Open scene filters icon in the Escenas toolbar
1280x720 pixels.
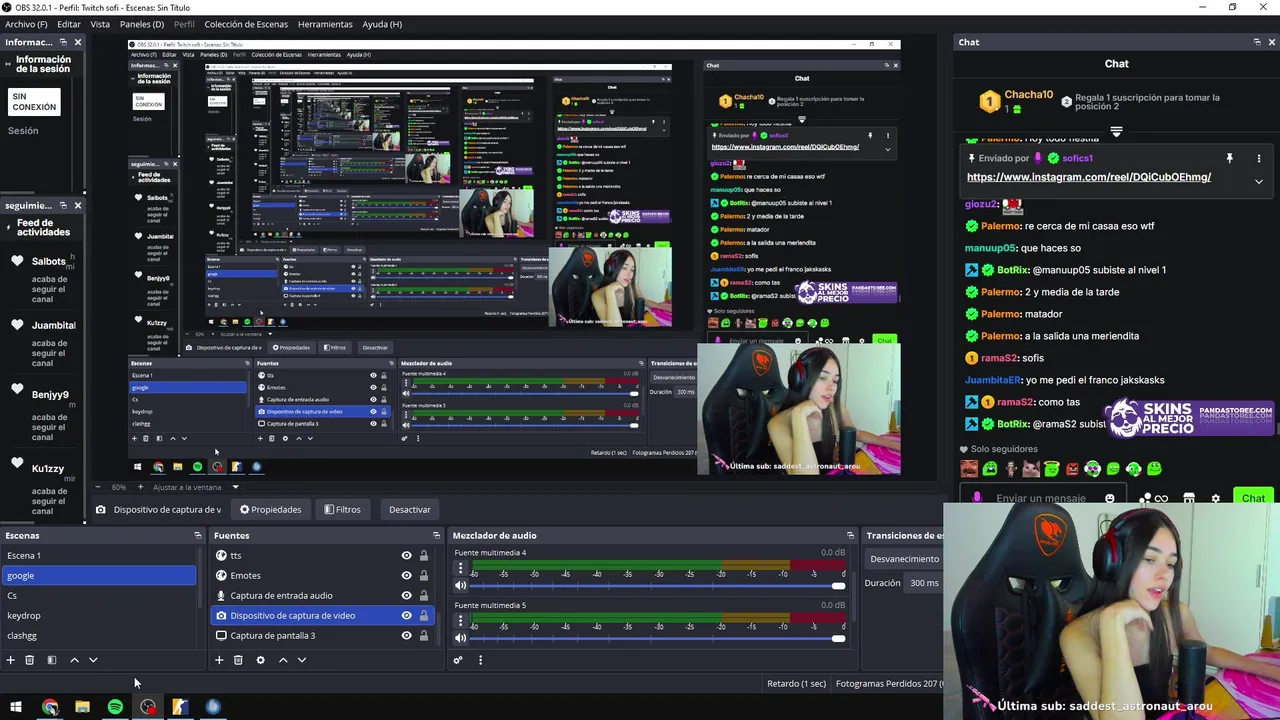pos(51,660)
